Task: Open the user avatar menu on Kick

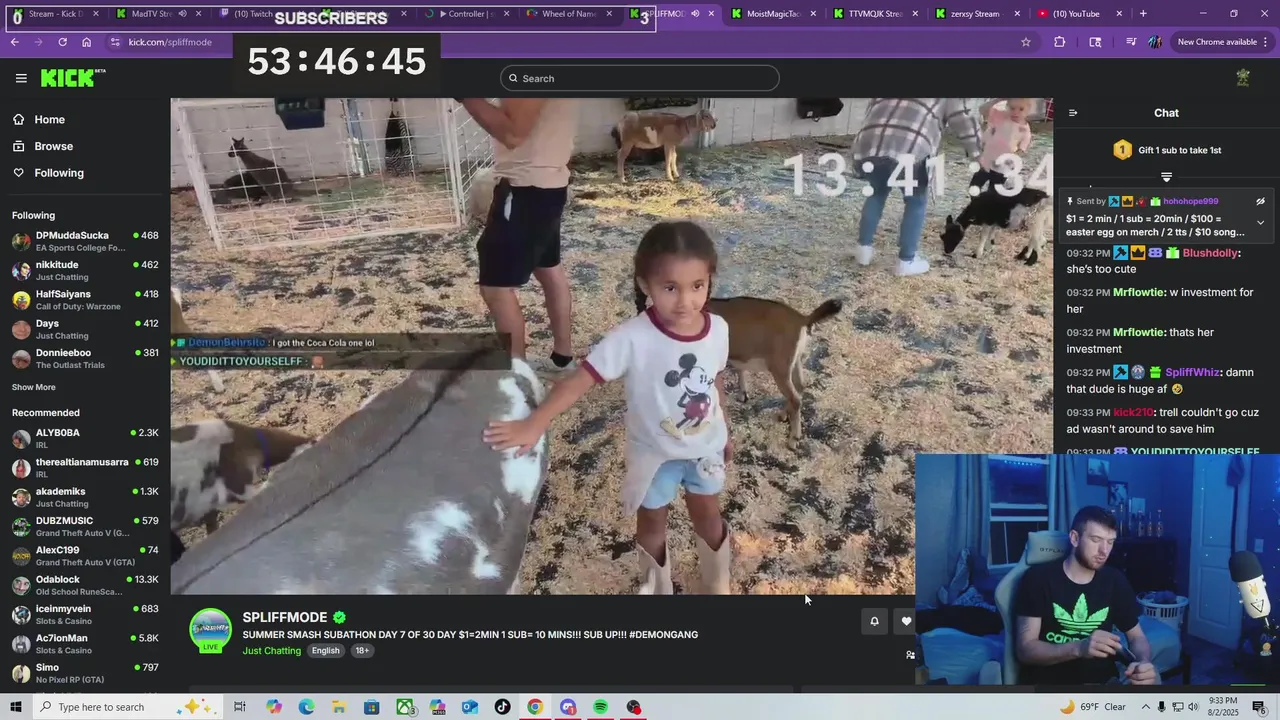Action: point(1243,78)
